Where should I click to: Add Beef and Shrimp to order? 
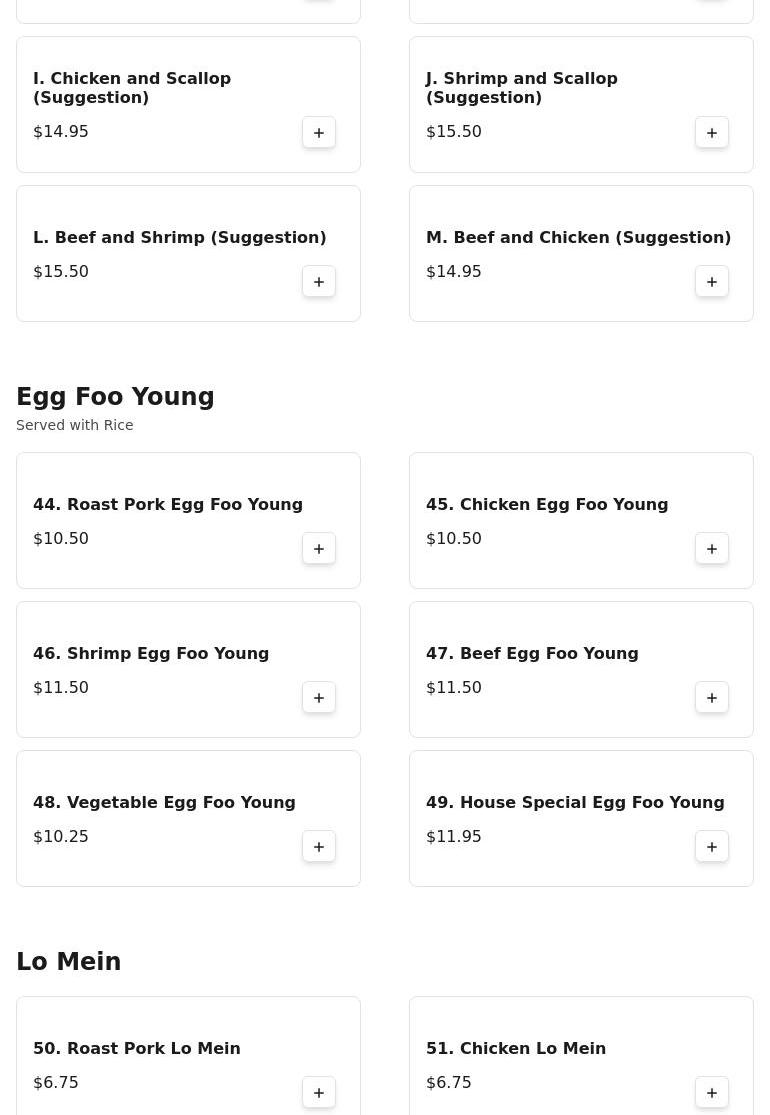coord(319,282)
